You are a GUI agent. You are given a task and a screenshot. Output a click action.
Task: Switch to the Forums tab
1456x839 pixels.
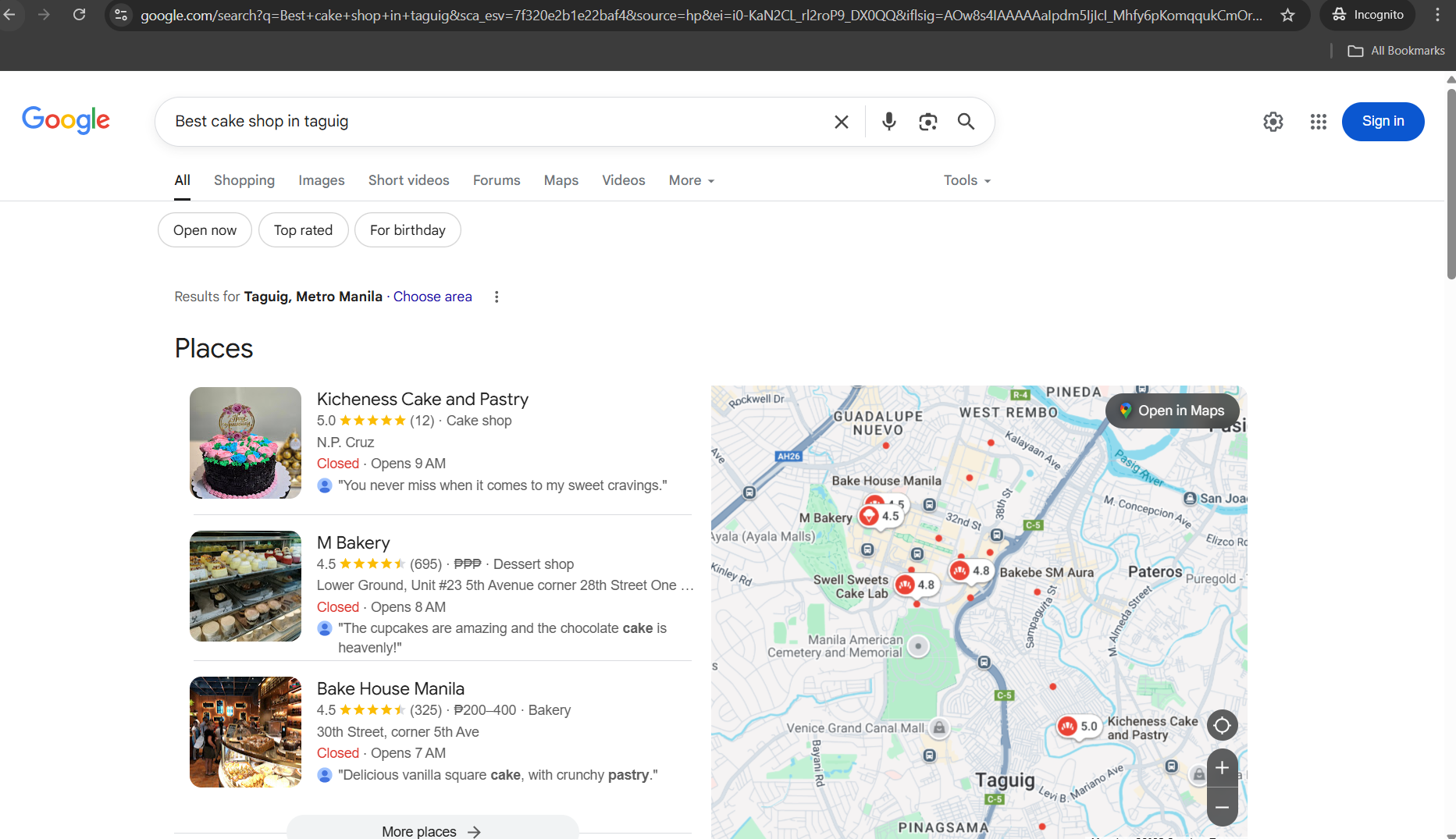coord(497,180)
